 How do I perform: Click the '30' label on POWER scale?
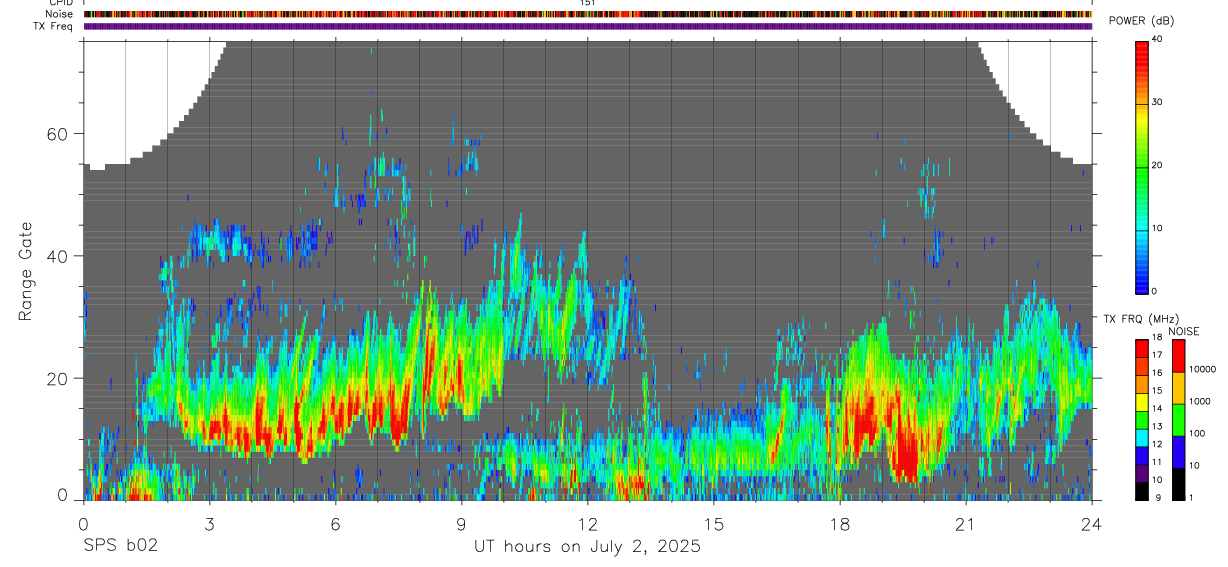click(x=1158, y=103)
